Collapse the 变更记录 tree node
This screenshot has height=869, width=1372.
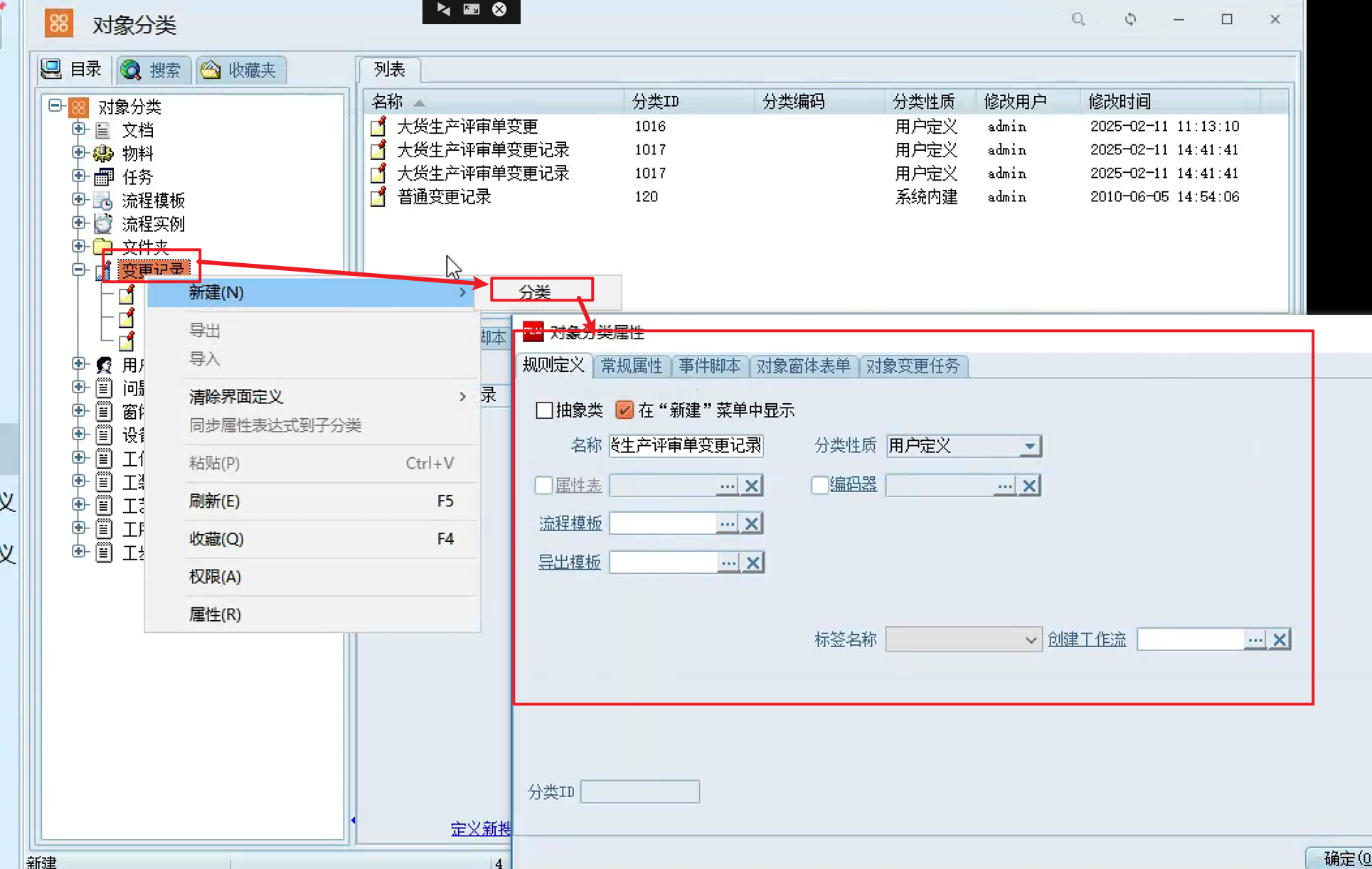[x=79, y=270]
